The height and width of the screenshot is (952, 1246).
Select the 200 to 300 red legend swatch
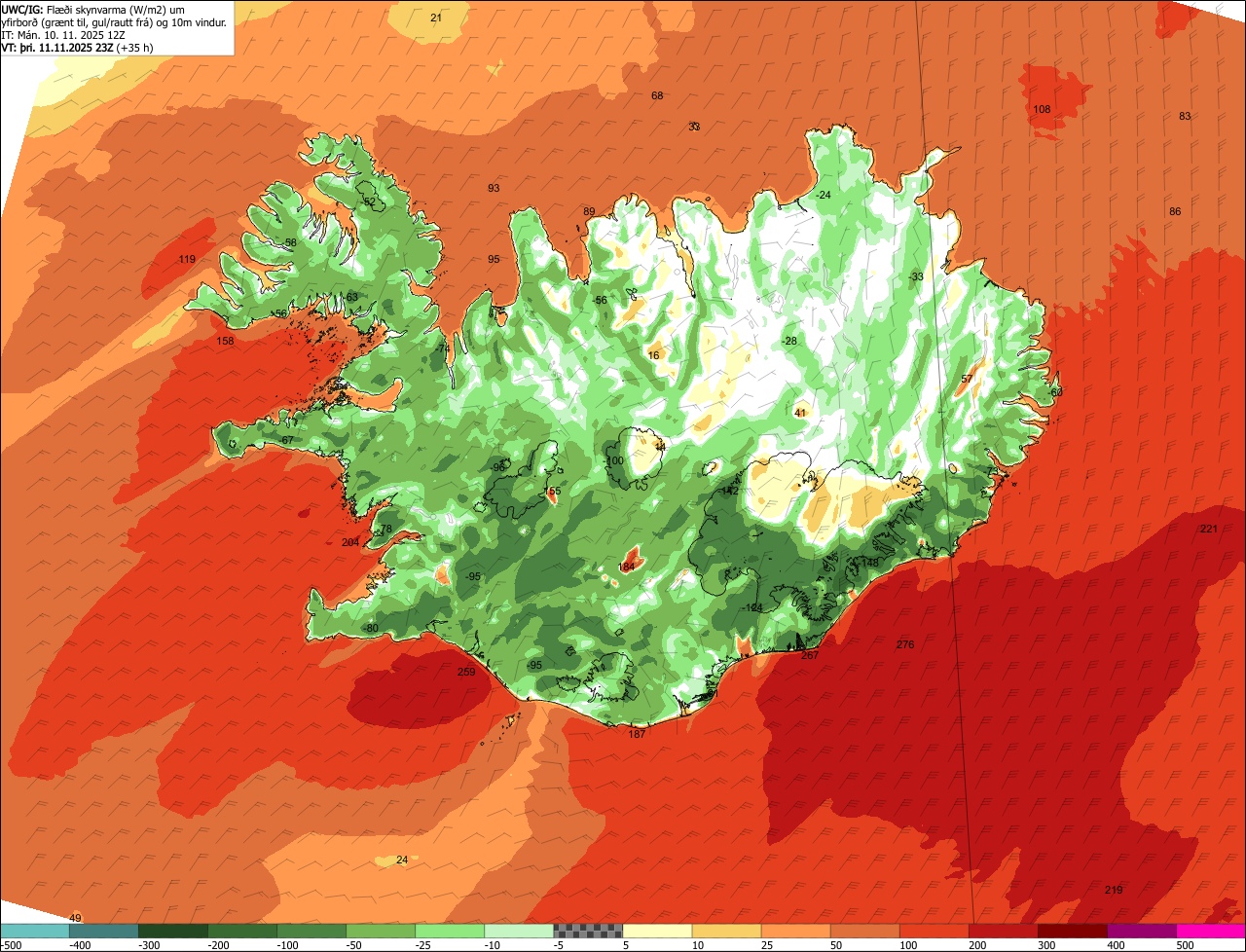click(1003, 931)
